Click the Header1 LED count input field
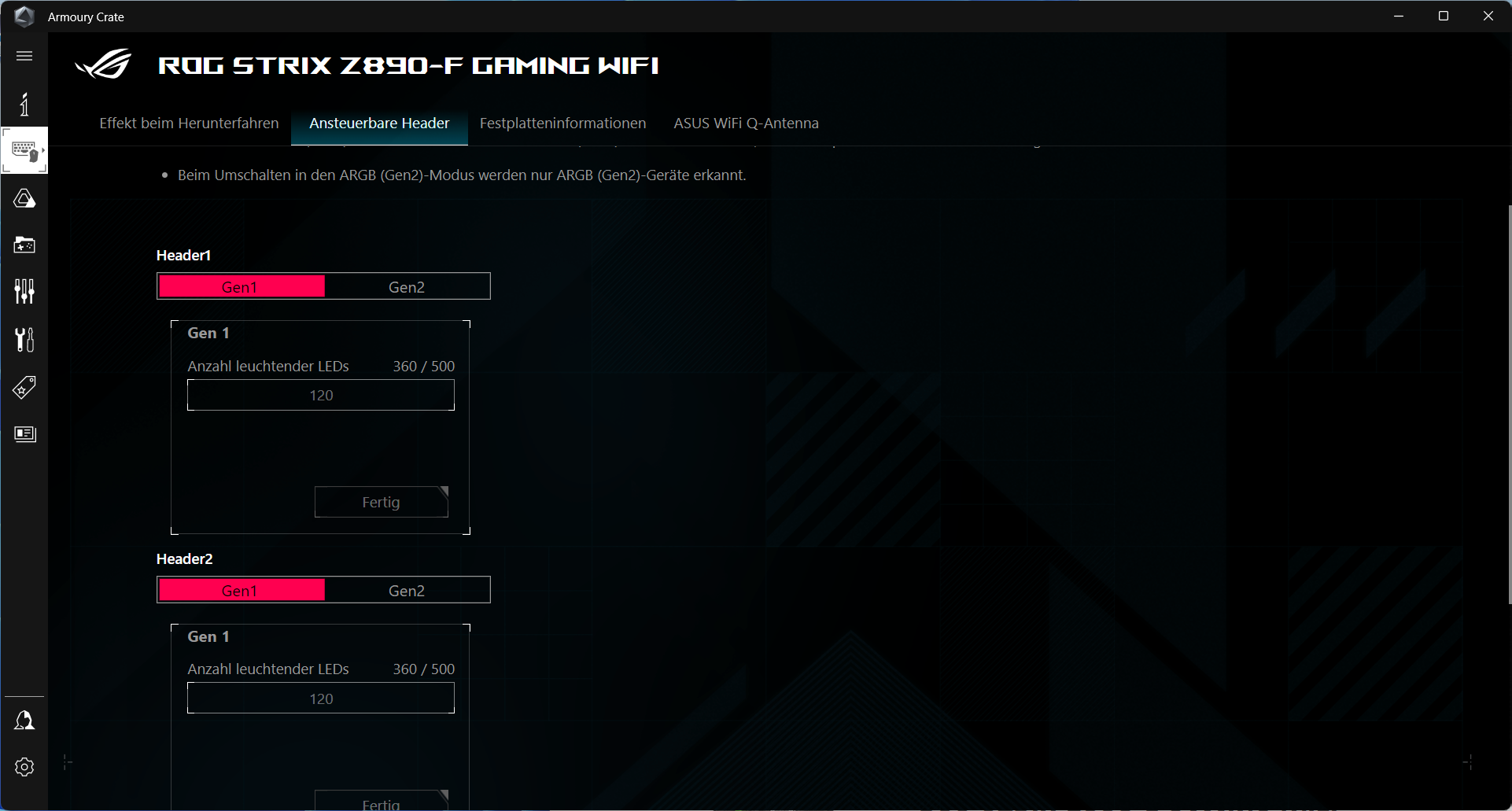Screen dimensions: 1512x811 pyautogui.click(x=321, y=395)
